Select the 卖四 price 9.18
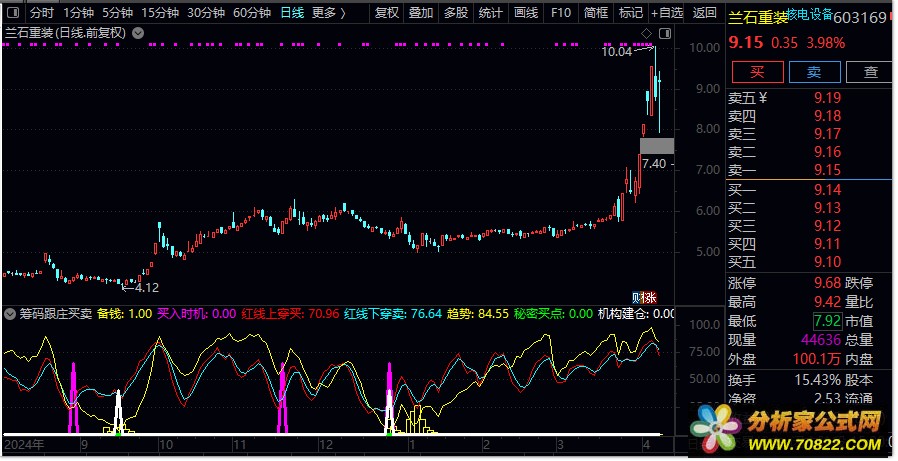Viewport: 898px width, 461px height. (828, 116)
